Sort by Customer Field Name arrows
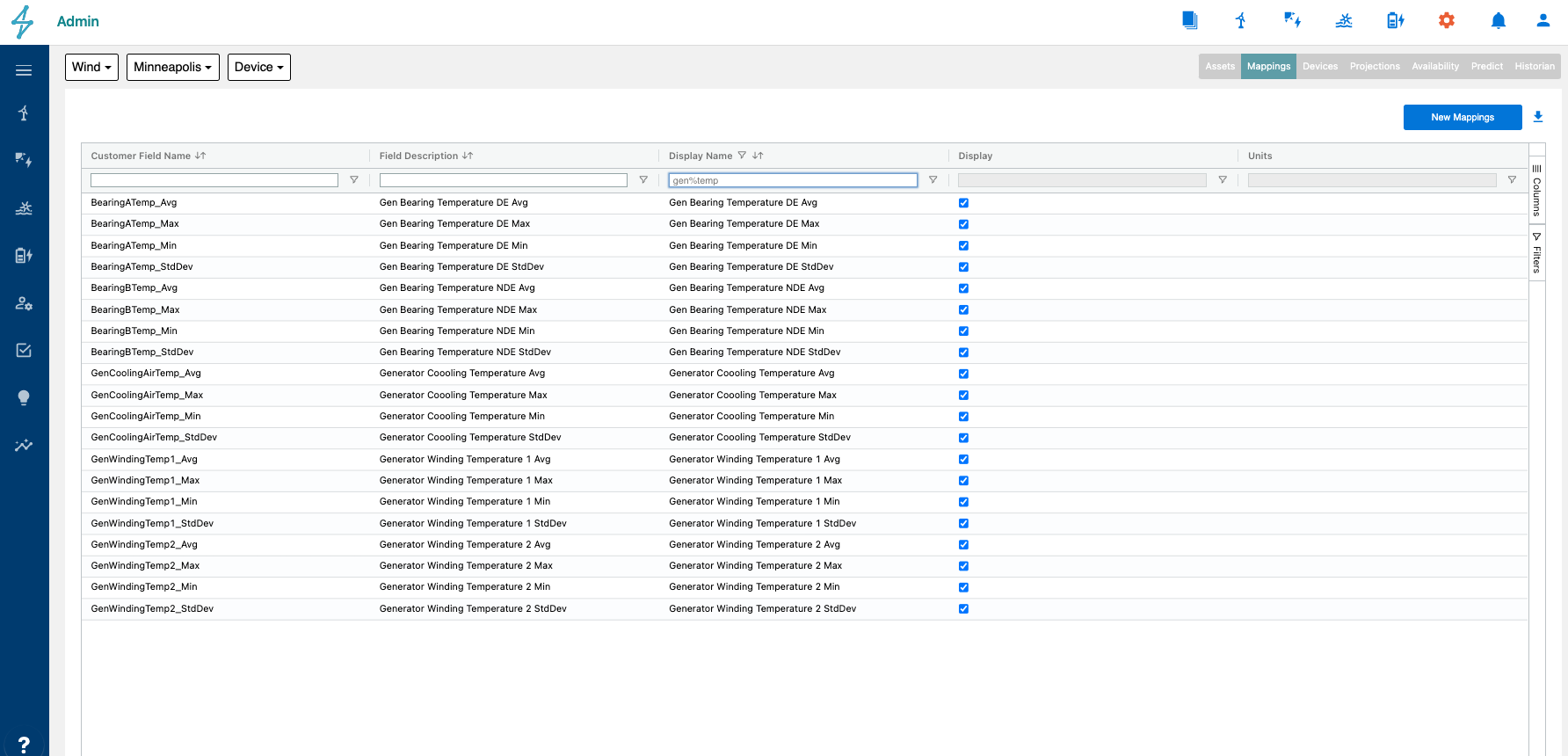The image size is (1568, 756). pos(200,156)
